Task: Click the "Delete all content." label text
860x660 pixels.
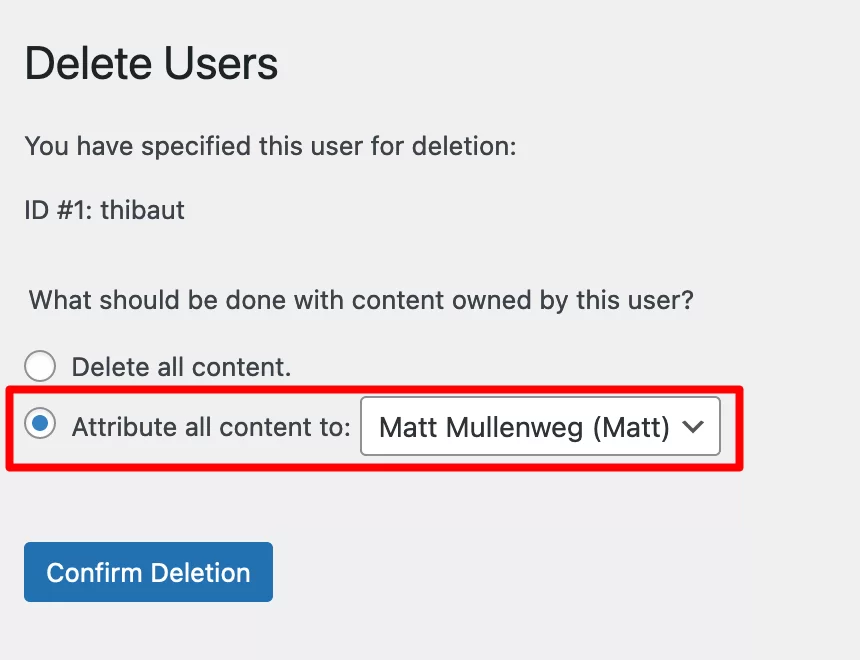Action: [x=182, y=367]
